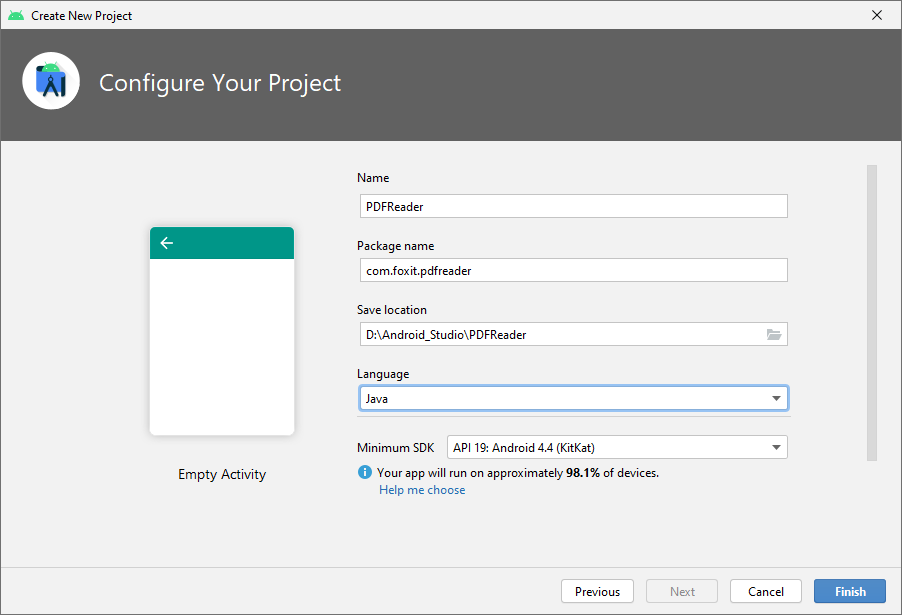The image size is (902, 615).
Task: Click Finish to create the project
Action: pyautogui.click(x=849, y=592)
